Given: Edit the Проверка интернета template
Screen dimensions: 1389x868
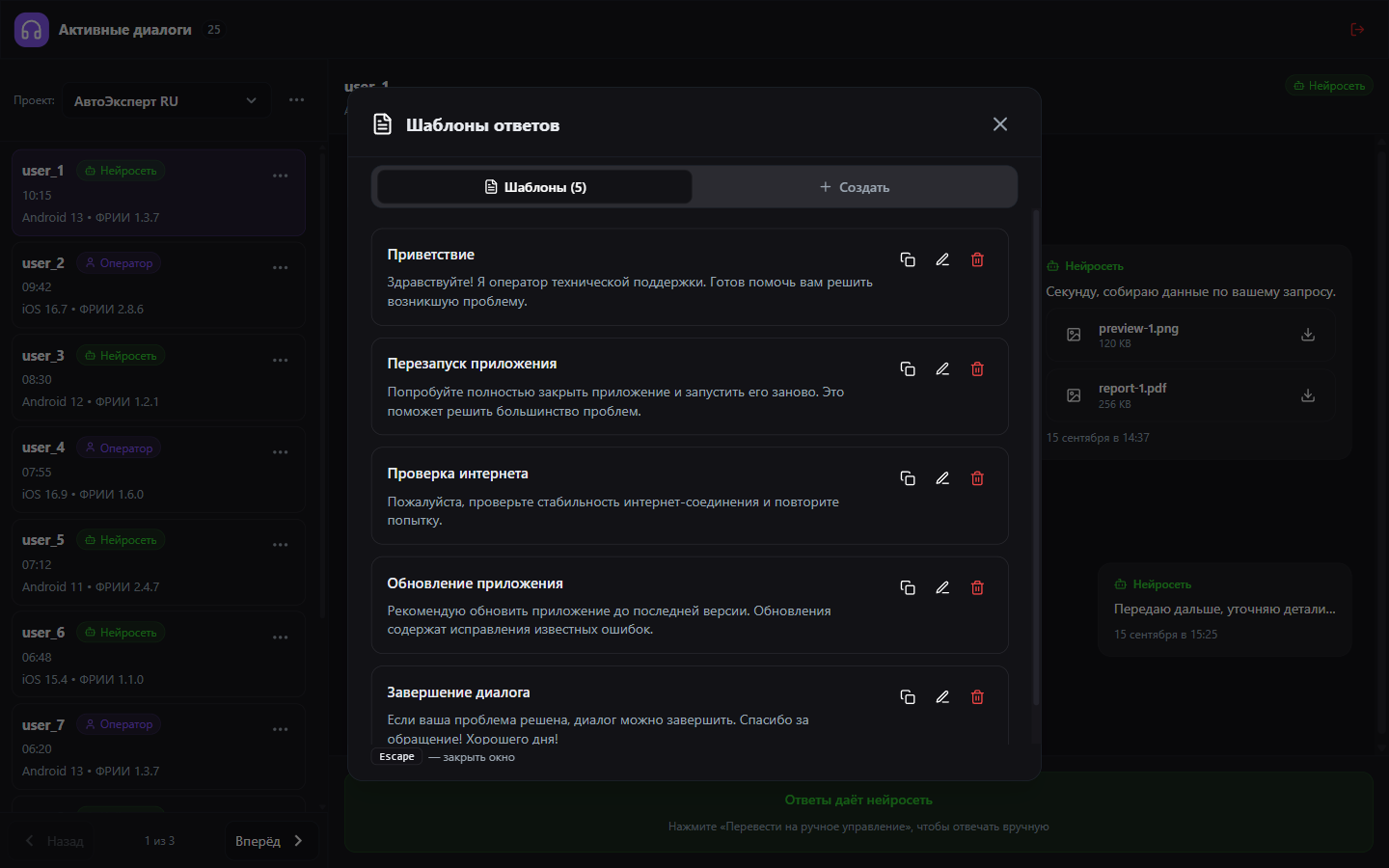Looking at the screenshot, I should [x=942, y=478].
